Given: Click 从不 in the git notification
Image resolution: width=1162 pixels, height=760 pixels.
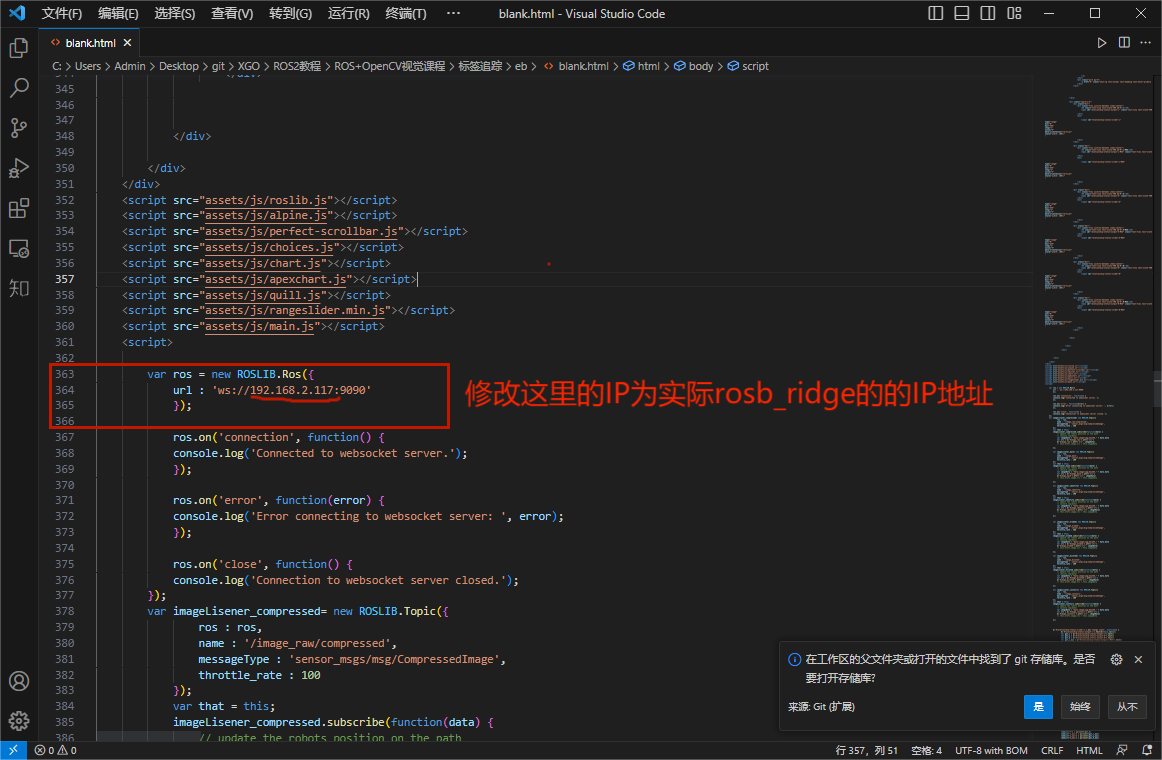Looking at the screenshot, I should [1127, 707].
